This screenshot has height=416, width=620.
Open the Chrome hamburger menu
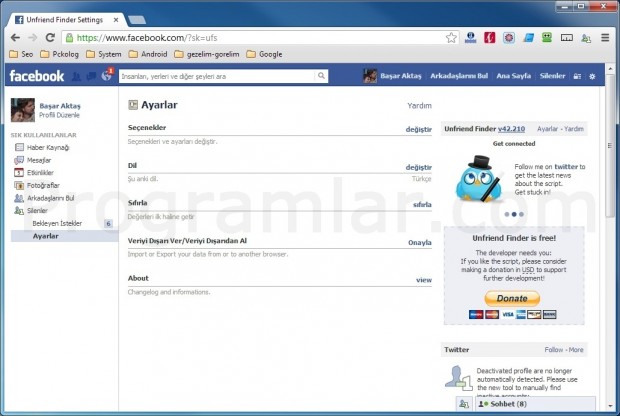point(605,38)
